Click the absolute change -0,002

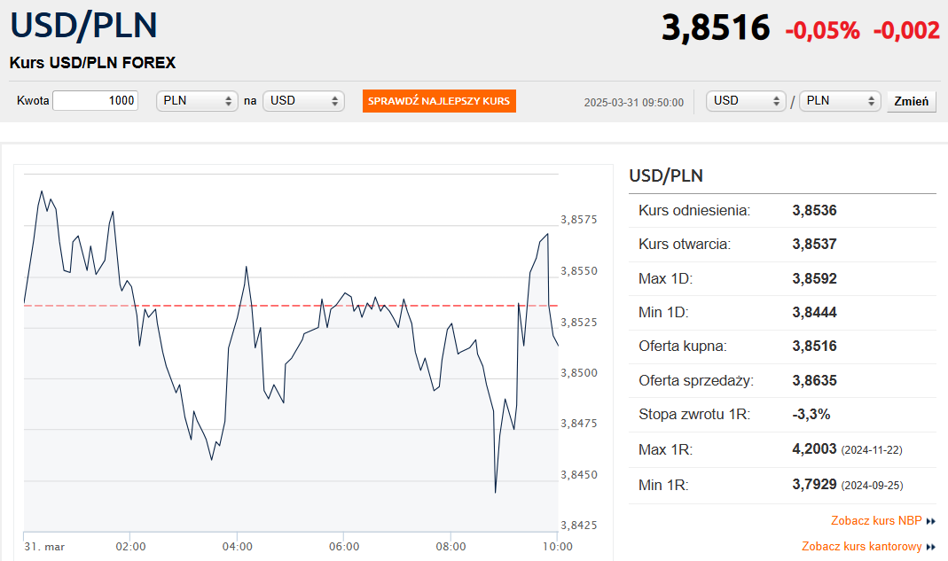pos(906,30)
